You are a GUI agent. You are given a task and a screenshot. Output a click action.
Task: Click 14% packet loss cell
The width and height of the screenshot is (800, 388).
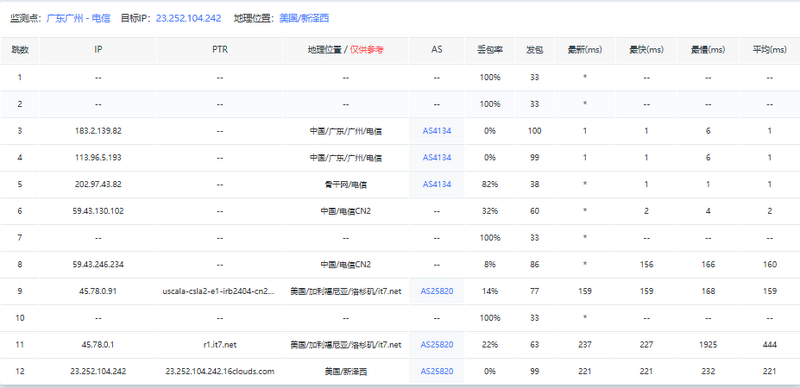click(x=489, y=291)
